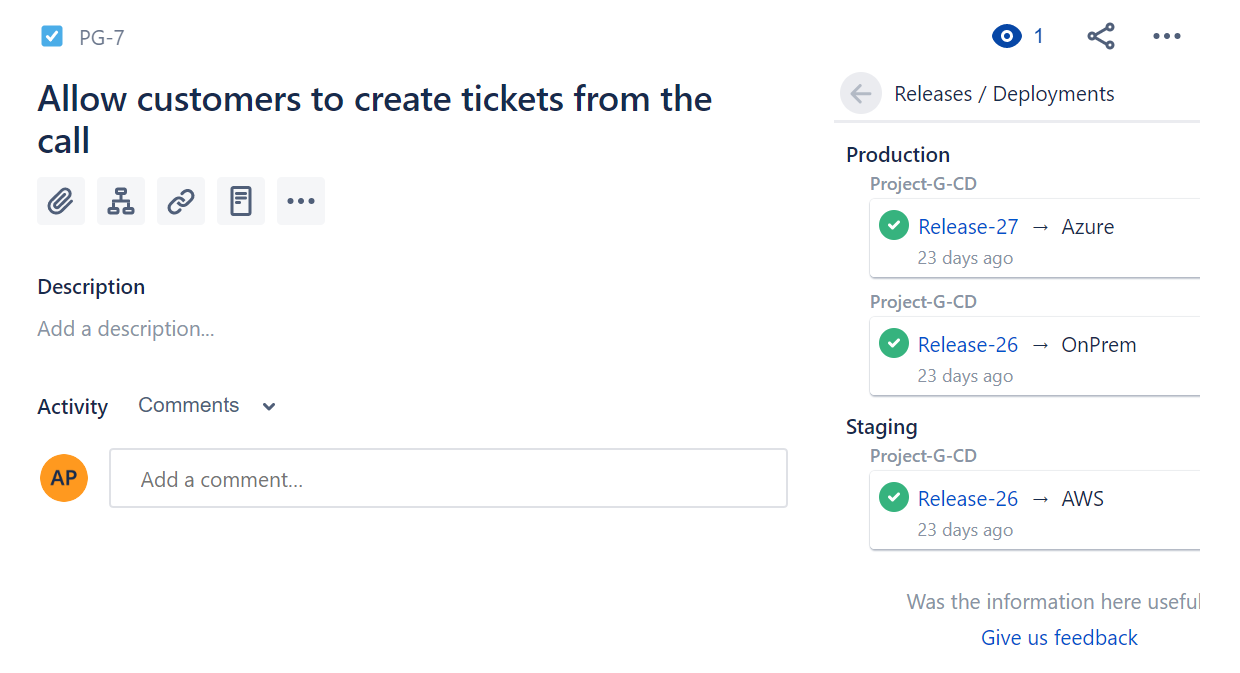Open the Comments filter dropdown
Image resolution: width=1240 pixels, height=673 pixels.
[x=267, y=406]
